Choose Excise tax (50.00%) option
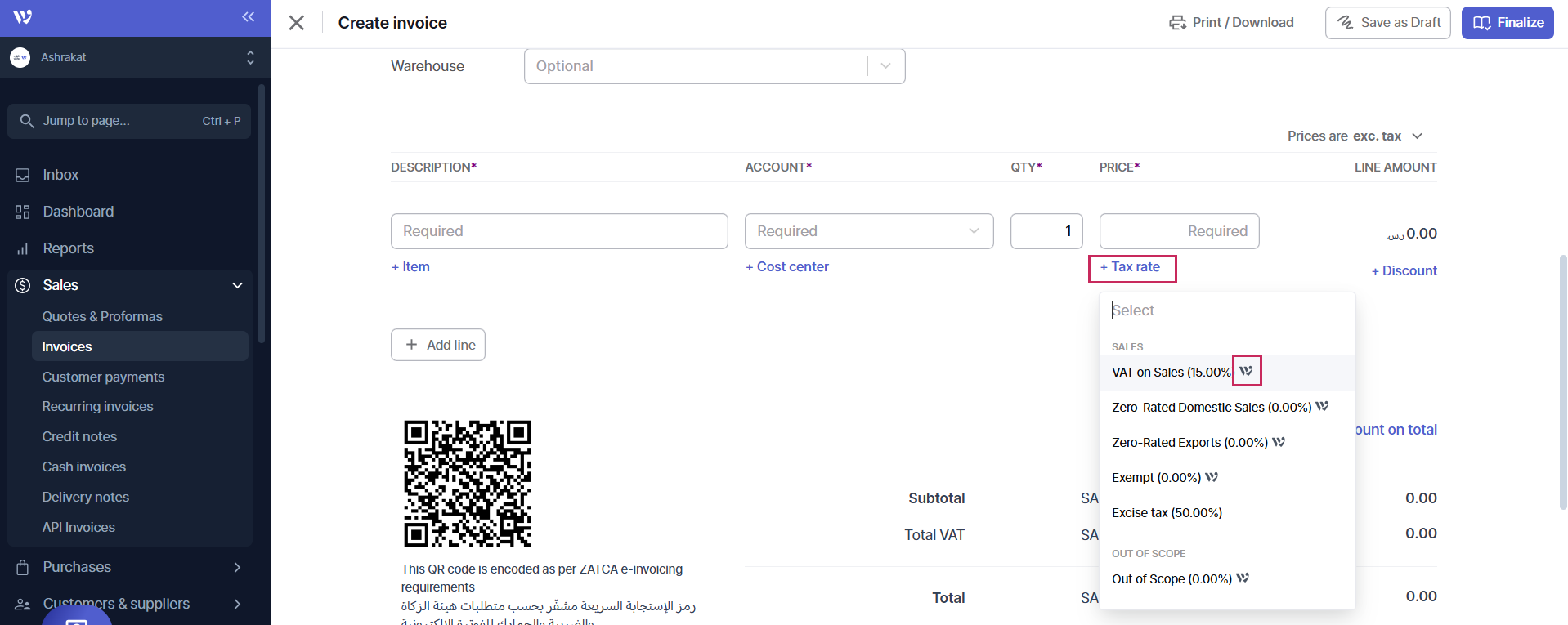This screenshot has width=1568, height=625. point(1167,513)
